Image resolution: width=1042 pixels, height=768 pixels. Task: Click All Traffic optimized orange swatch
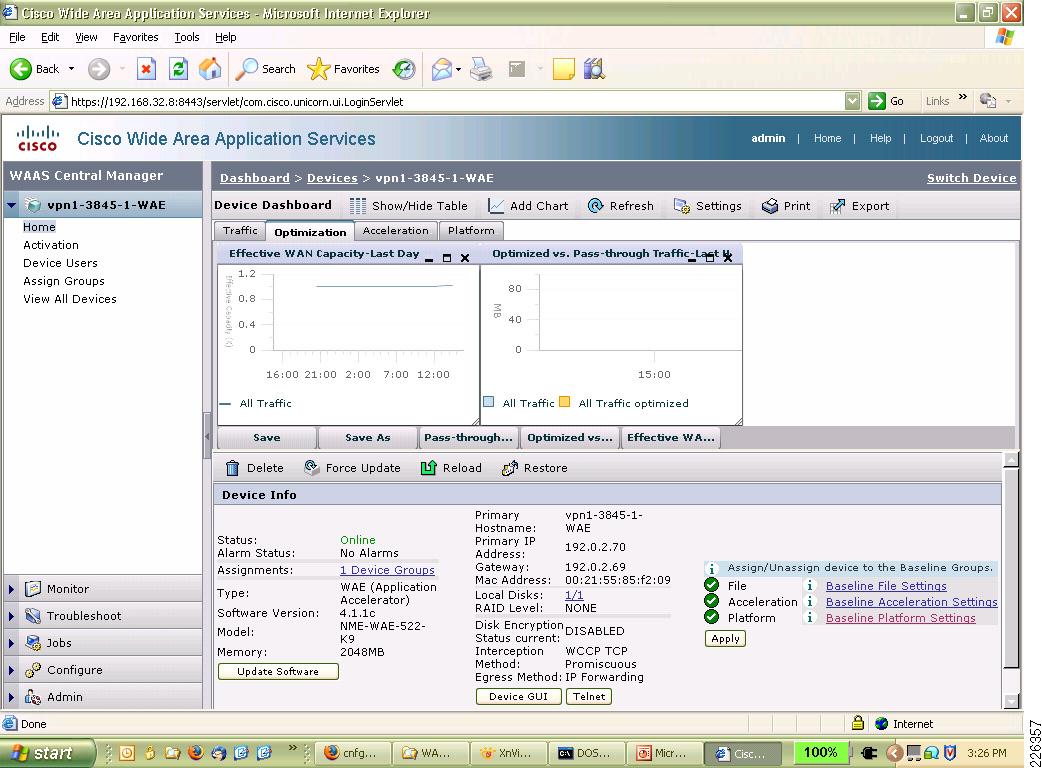565,402
